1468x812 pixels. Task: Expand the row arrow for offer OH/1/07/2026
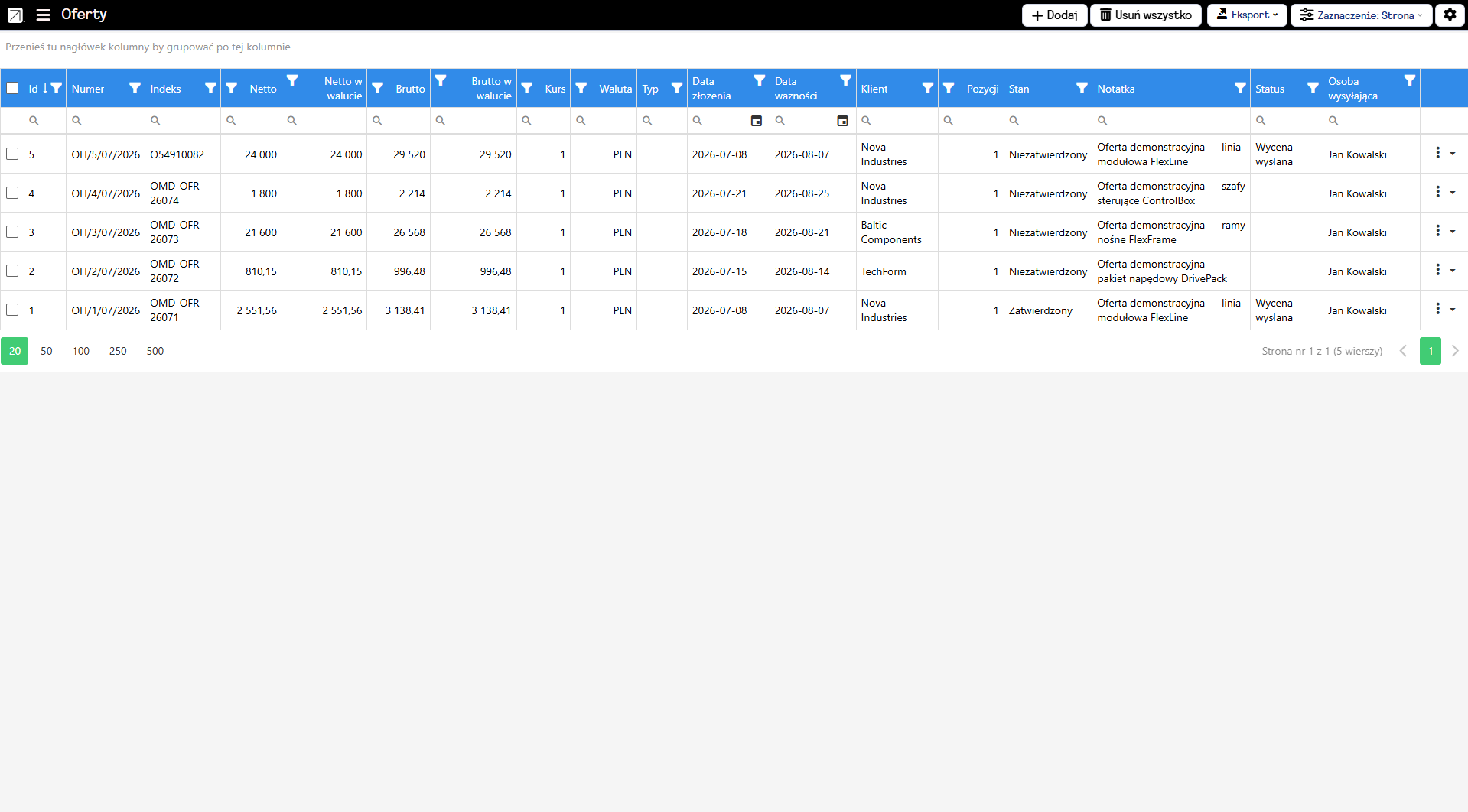pyautogui.click(x=1452, y=310)
